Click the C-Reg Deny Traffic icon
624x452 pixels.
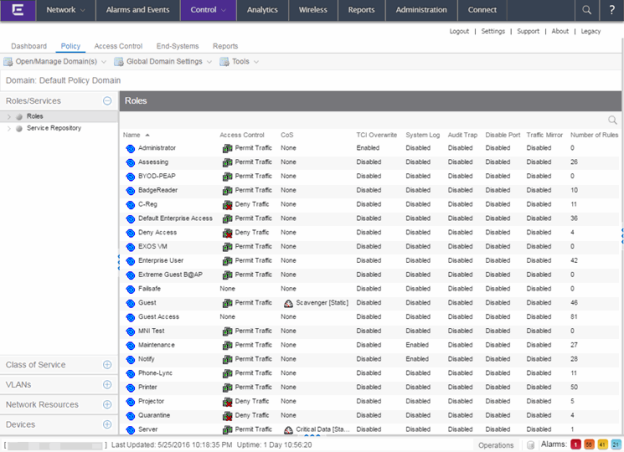(227, 205)
